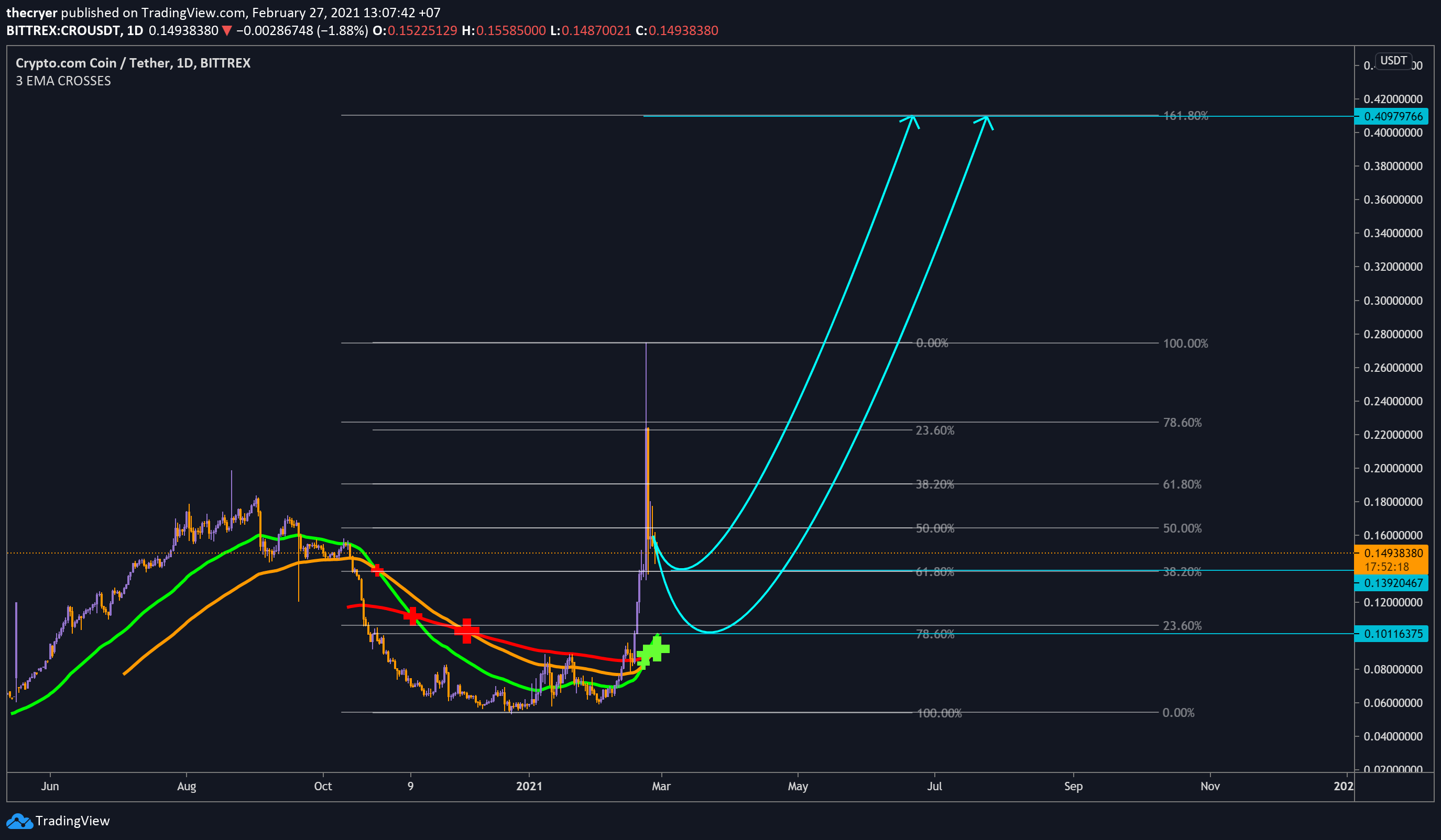Click the 0.10116375 cyan price tag
This screenshot has height=840, width=1441.
[1391, 634]
